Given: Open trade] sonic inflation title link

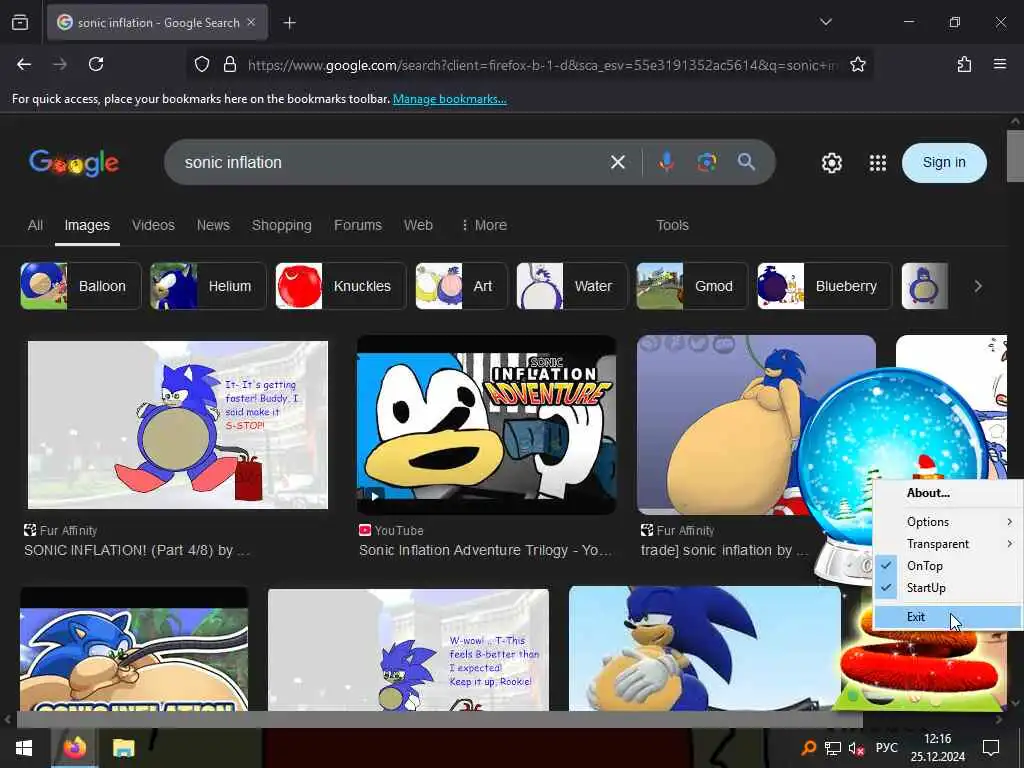Looking at the screenshot, I should tap(724, 551).
